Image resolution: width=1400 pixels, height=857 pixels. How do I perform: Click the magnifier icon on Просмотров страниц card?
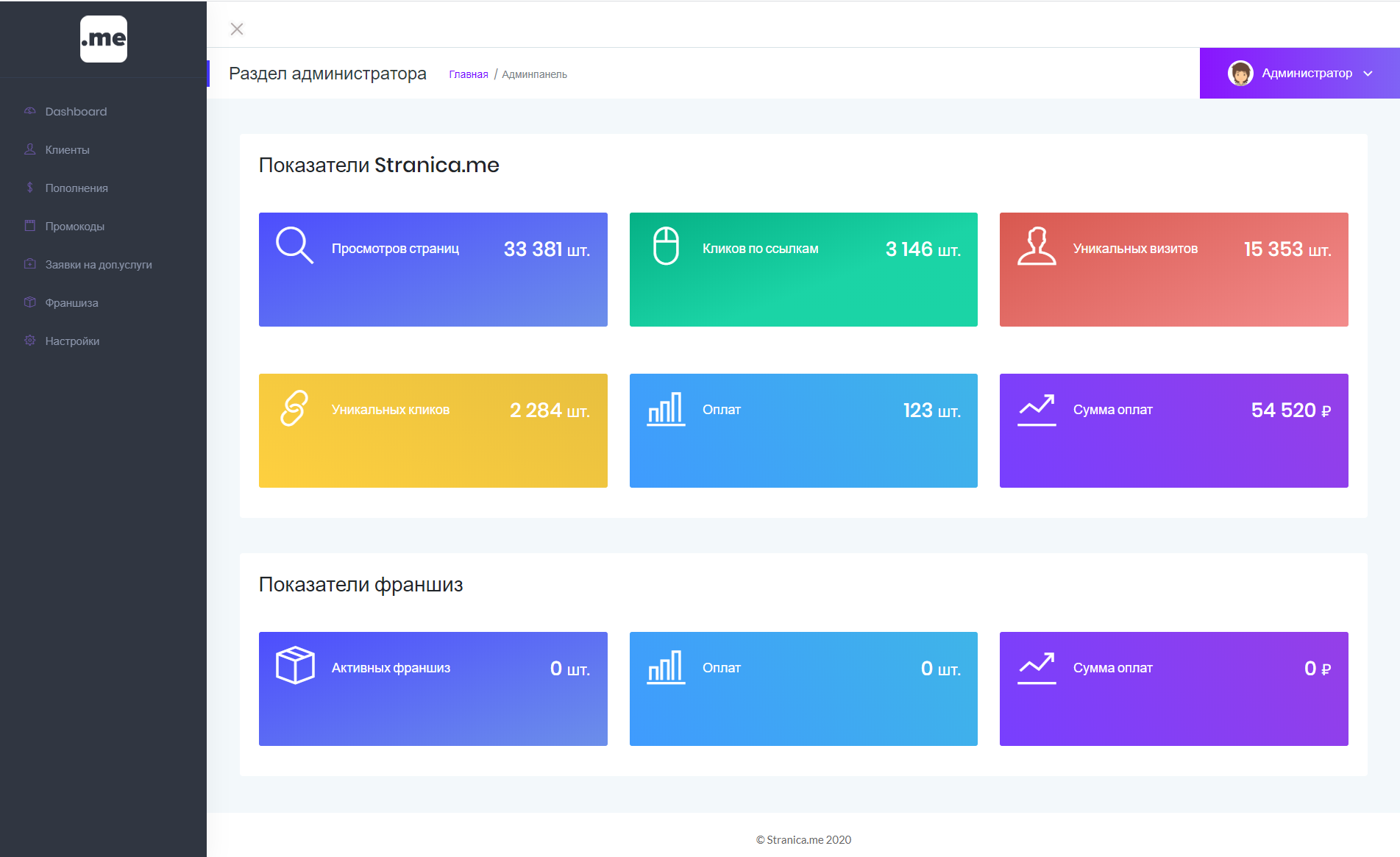tap(295, 245)
